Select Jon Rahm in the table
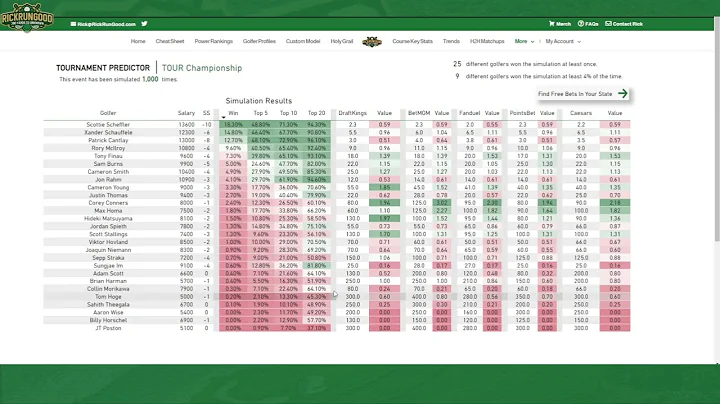The image size is (720, 404). coord(108,180)
